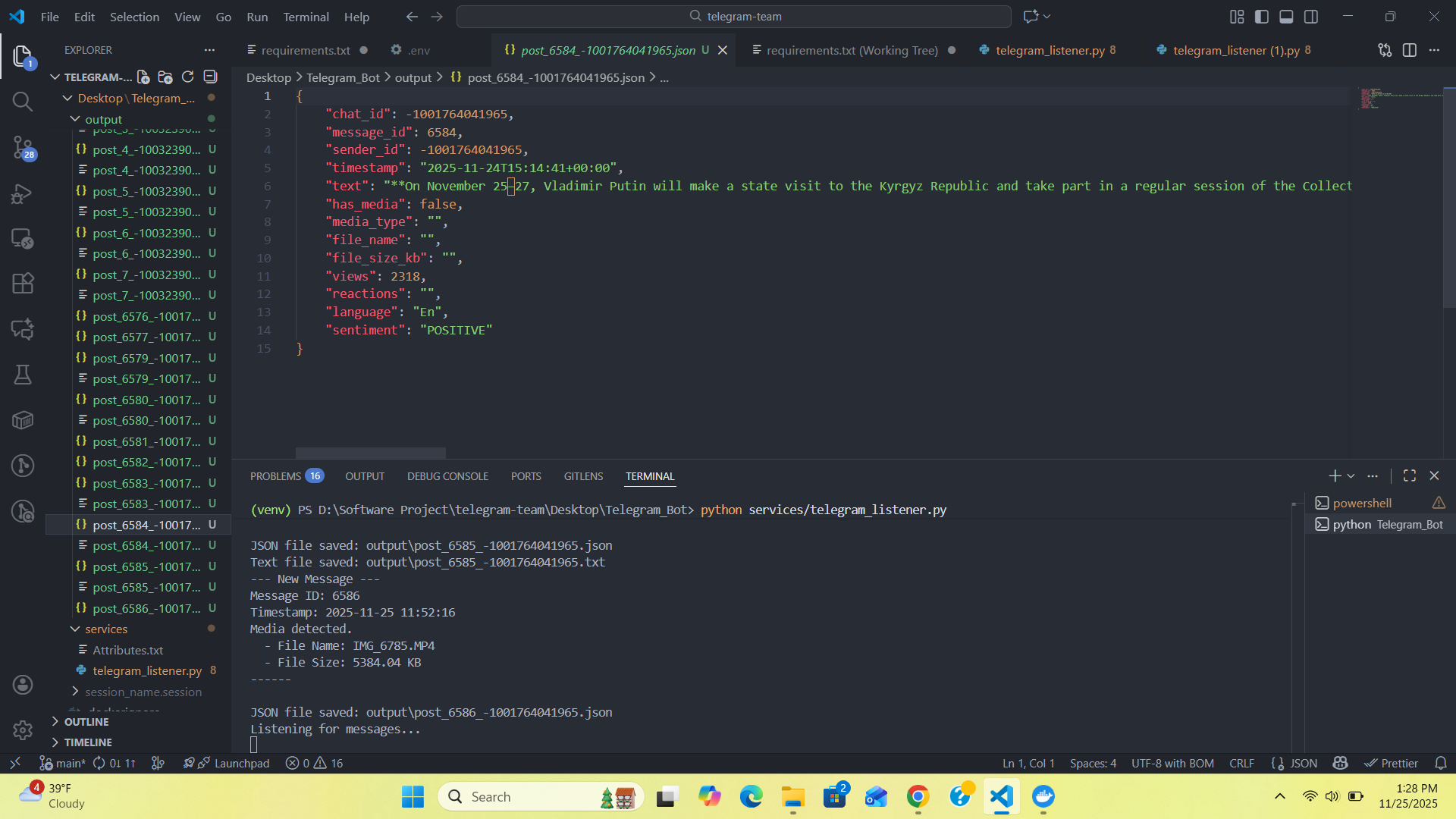Open Remote Explorer view icon
The width and height of the screenshot is (1456, 819).
tap(23, 239)
